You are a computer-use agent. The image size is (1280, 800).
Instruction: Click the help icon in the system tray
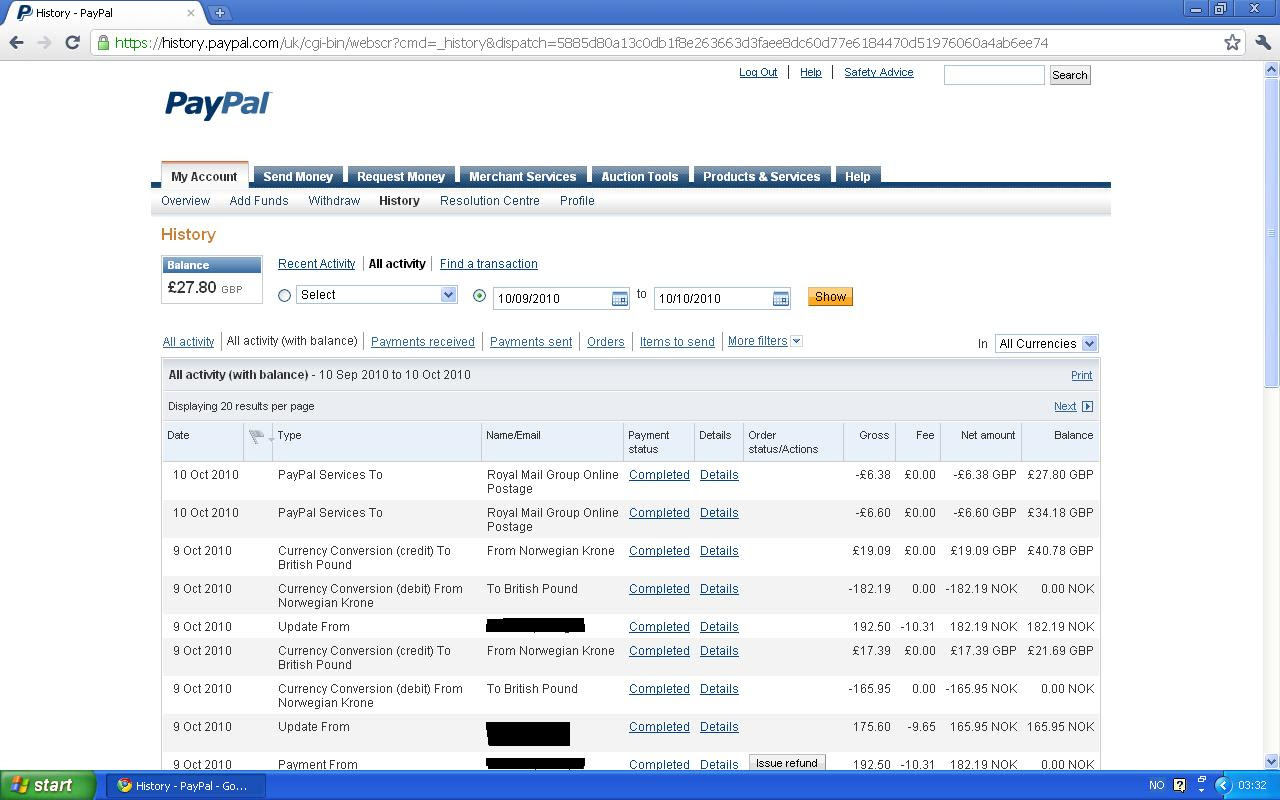tap(1179, 785)
